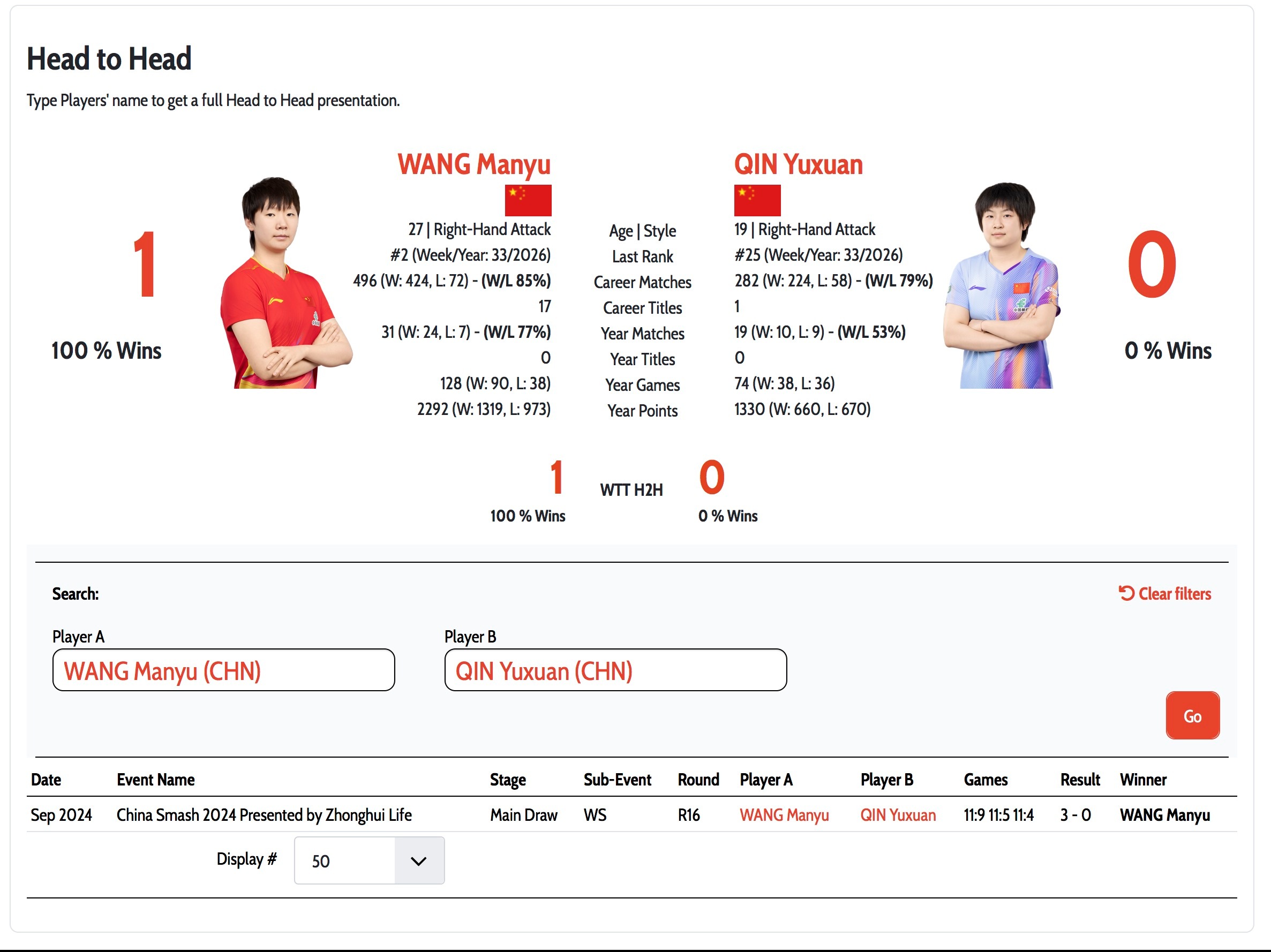This screenshot has height=952, width=1271.
Task: Click the Date column header
Action: (46, 780)
